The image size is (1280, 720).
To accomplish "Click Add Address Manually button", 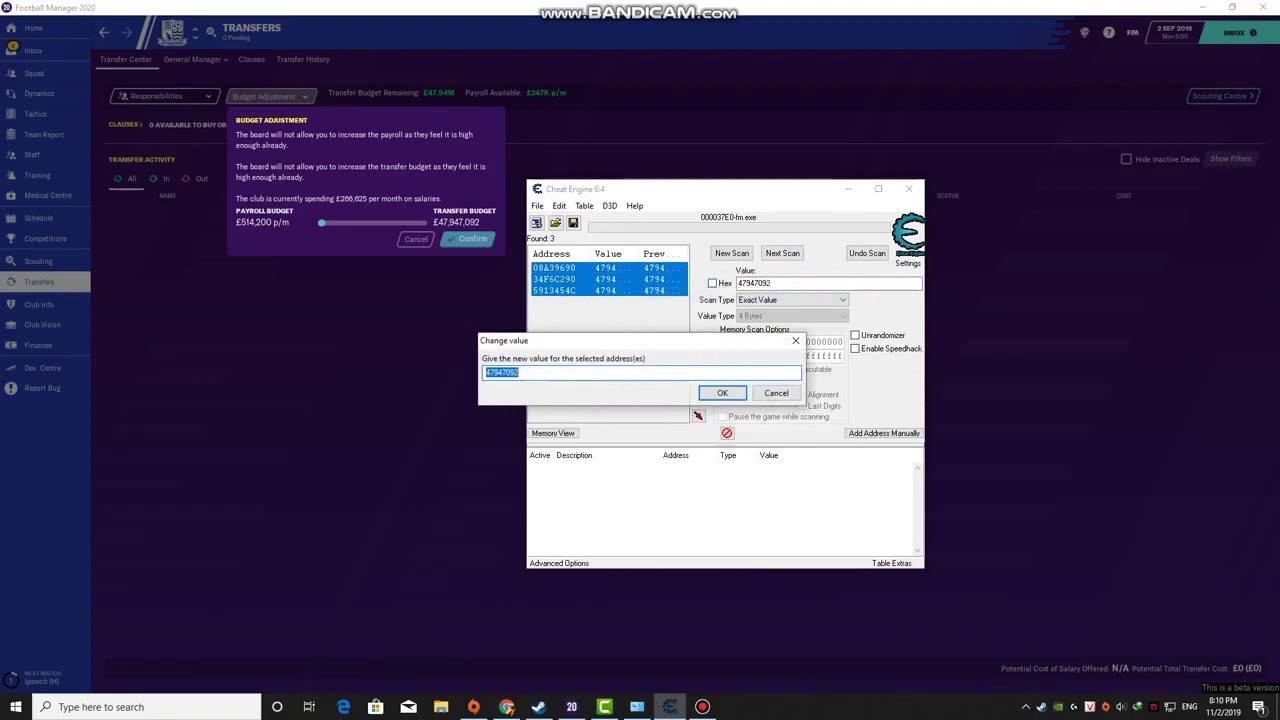I will tap(884, 433).
